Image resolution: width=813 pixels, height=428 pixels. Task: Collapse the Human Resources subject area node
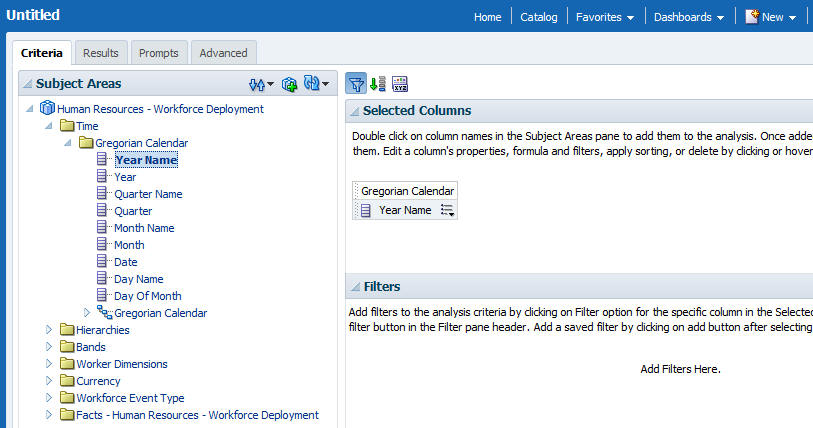[x=30, y=109]
